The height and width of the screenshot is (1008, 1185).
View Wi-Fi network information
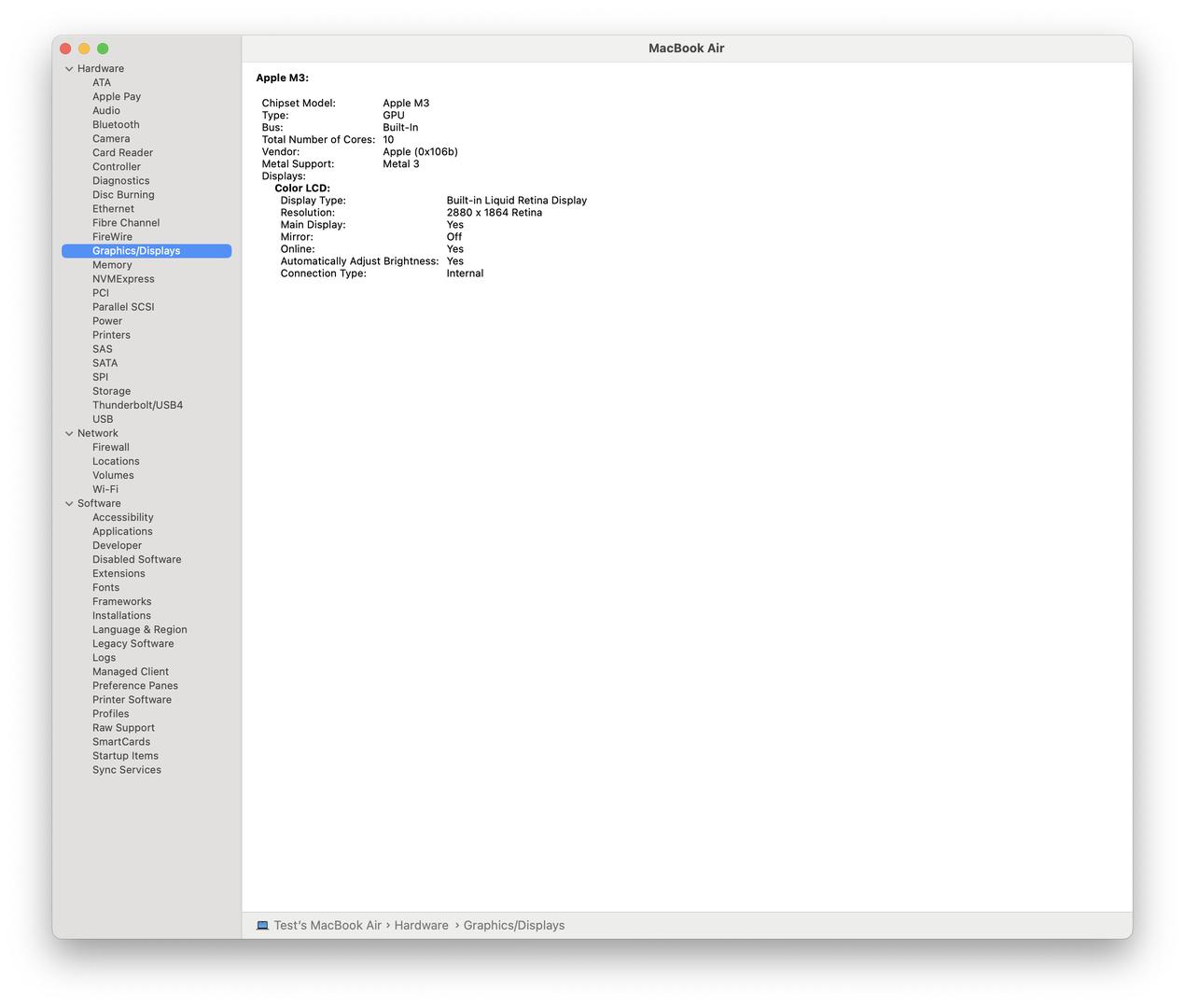tap(105, 489)
